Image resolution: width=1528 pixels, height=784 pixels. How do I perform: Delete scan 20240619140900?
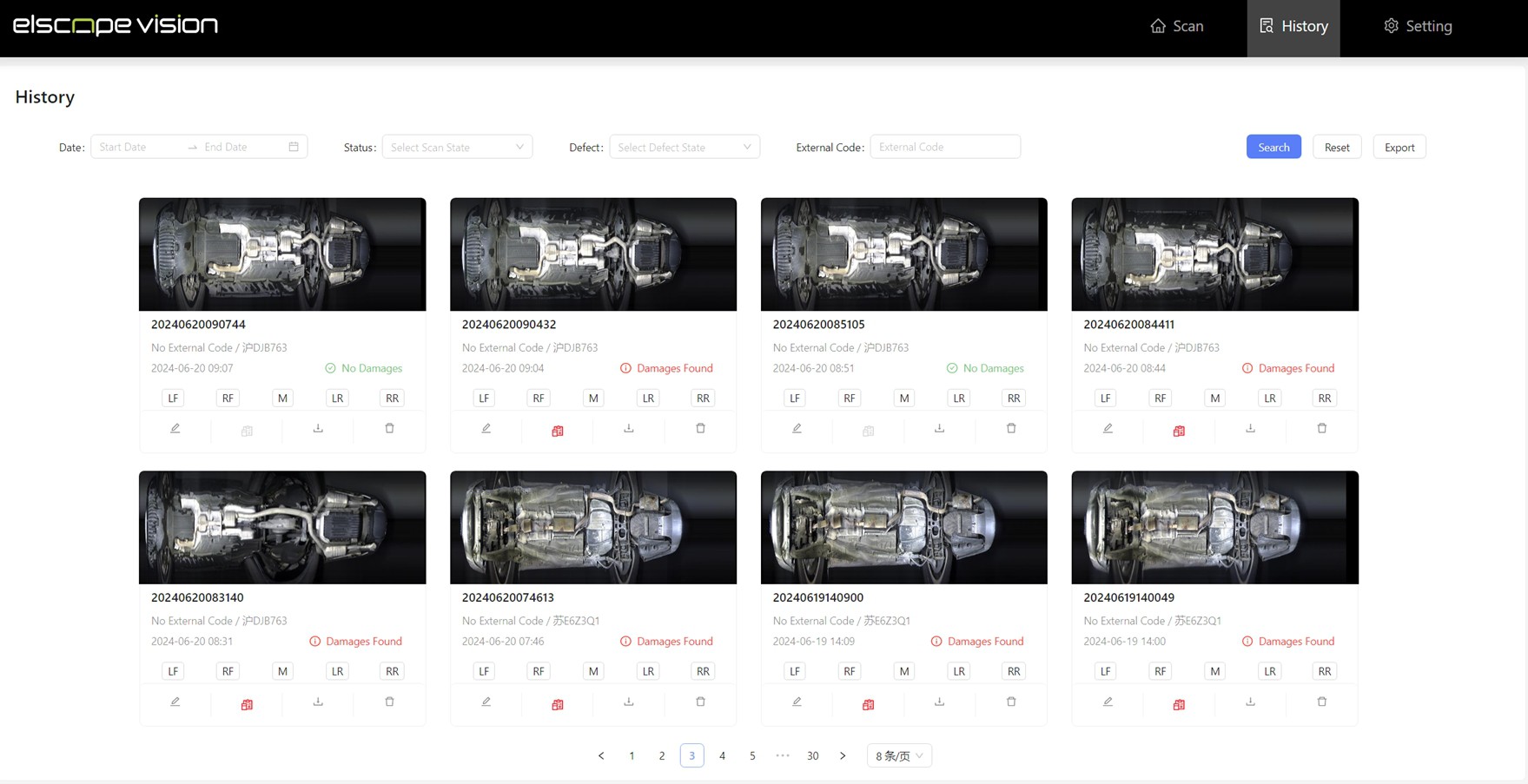[x=1011, y=702]
